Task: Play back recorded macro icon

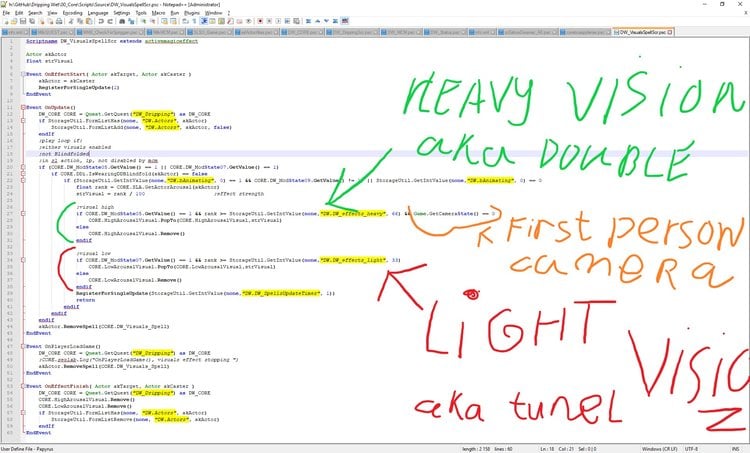Action: [278, 21]
